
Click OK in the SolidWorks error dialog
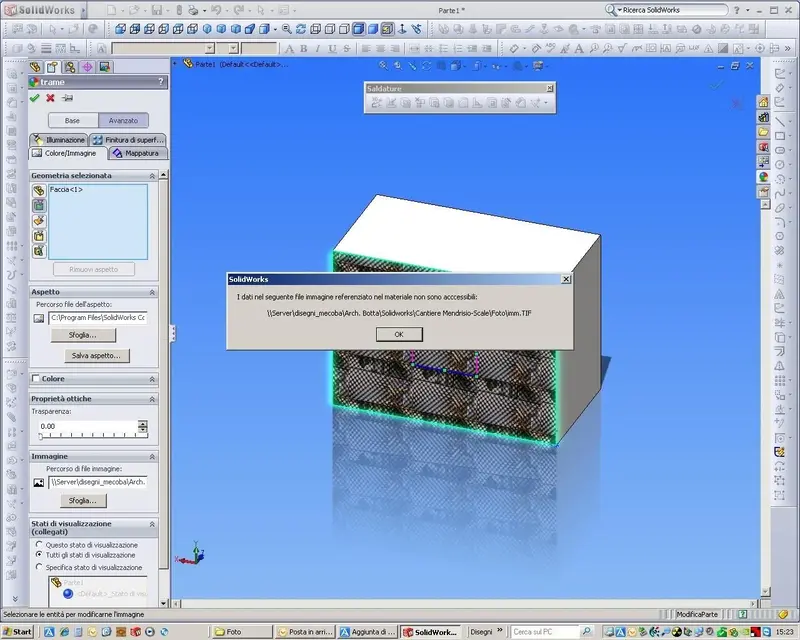[399, 334]
